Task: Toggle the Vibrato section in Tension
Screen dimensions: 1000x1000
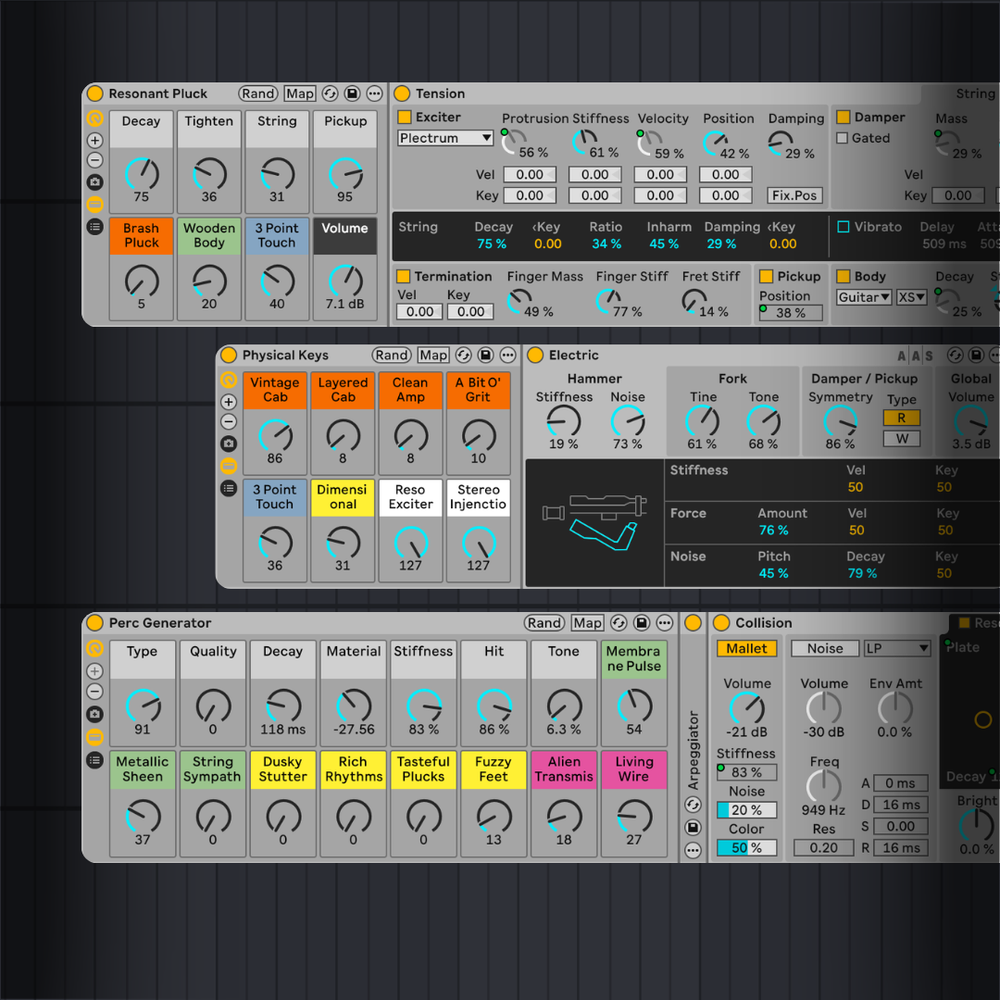Action: point(843,227)
